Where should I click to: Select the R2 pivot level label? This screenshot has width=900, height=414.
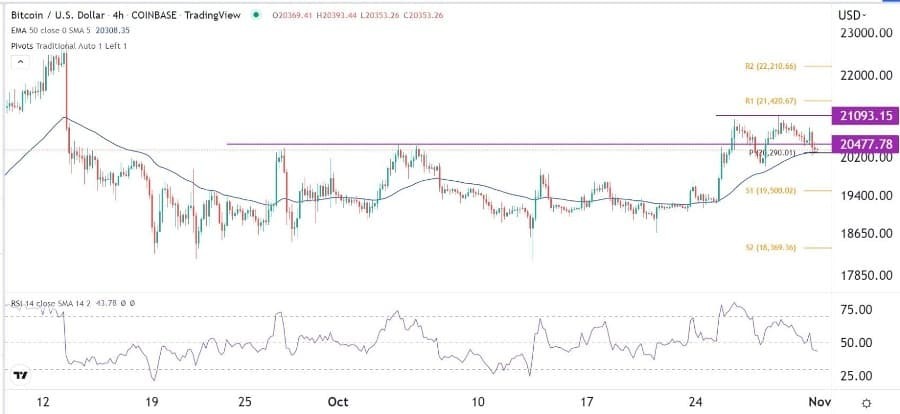(771, 66)
